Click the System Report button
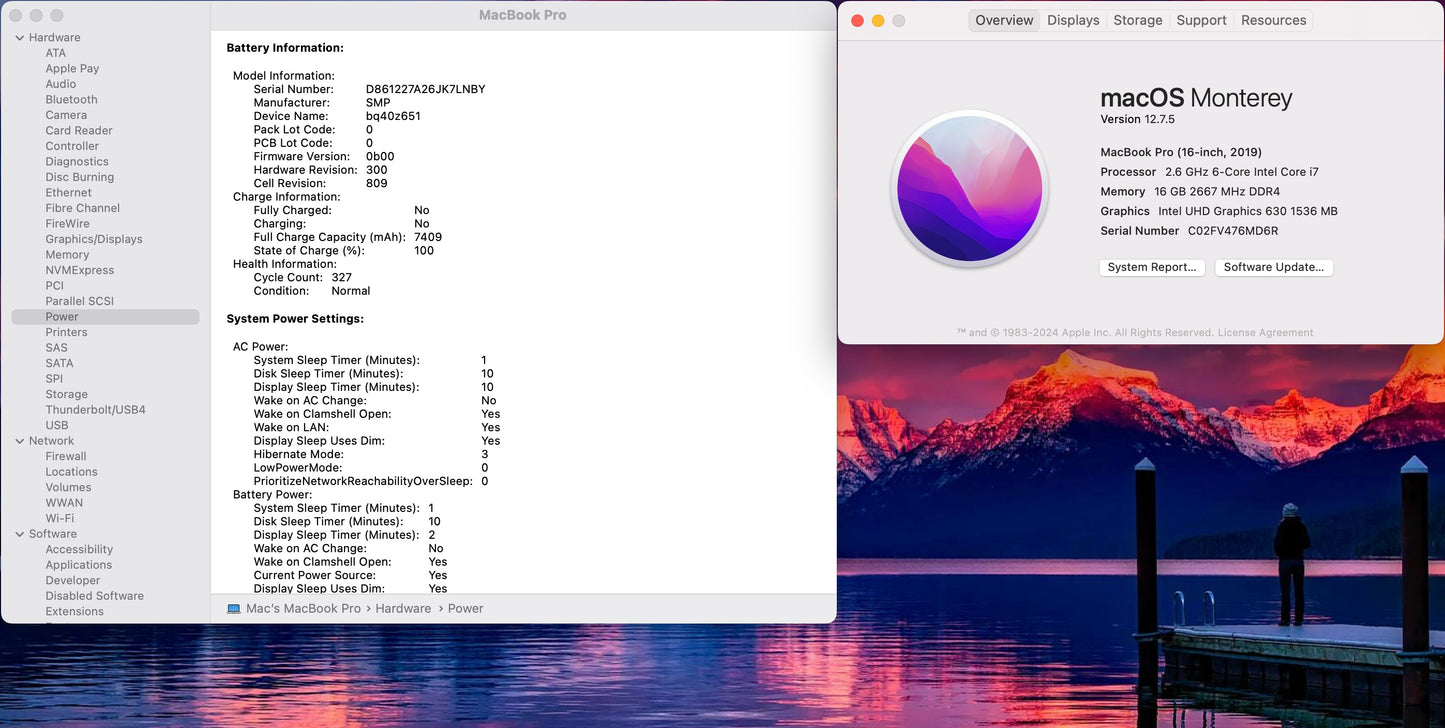Viewport: 1445px width, 728px height. coord(1151,267)
